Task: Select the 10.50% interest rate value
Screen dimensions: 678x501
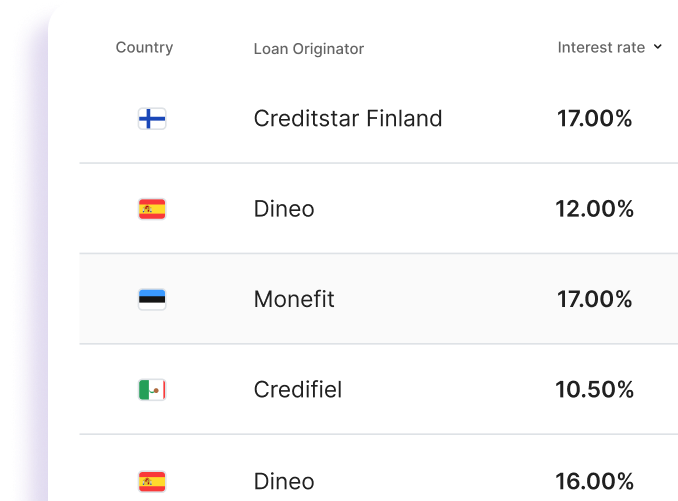Action: [595, 390]
